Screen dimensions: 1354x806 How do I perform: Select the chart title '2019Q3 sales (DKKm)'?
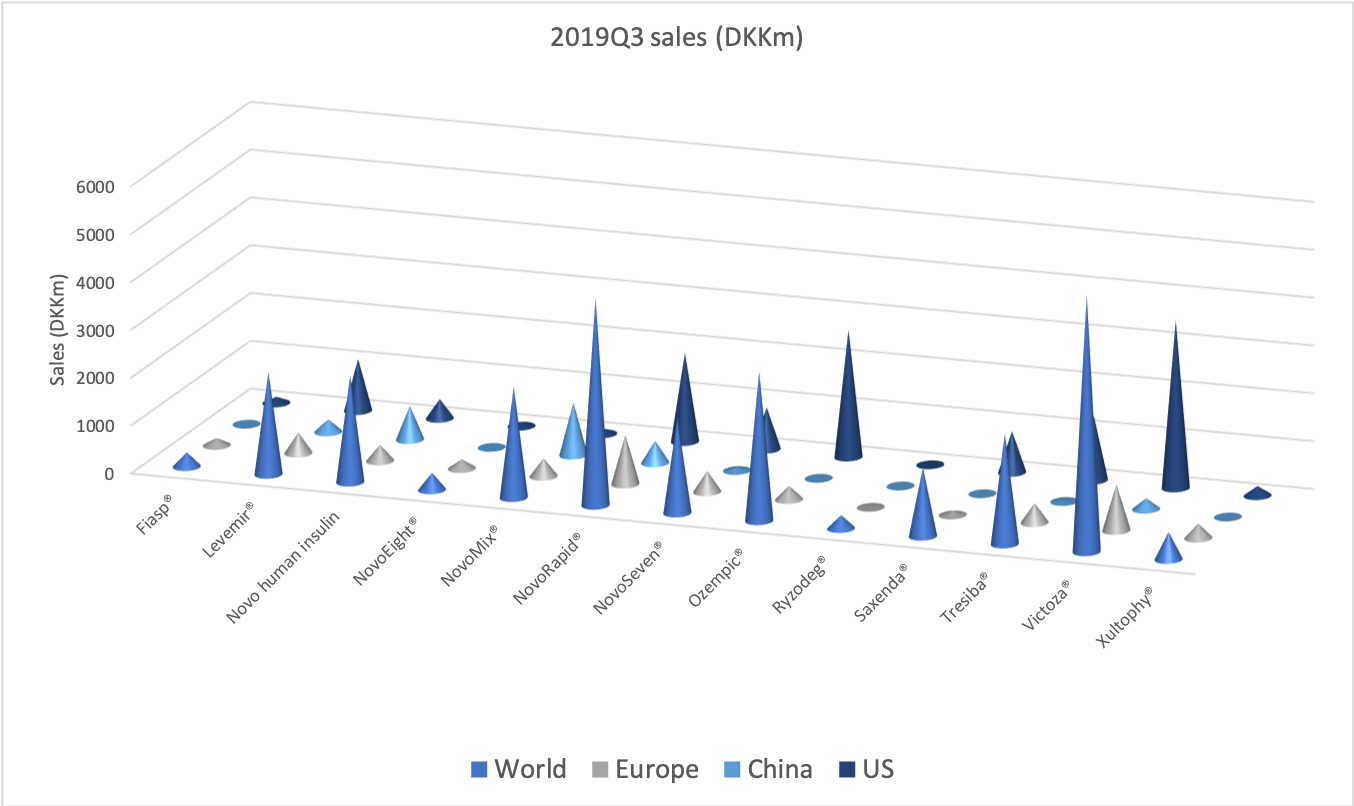[x=678, y=38]
